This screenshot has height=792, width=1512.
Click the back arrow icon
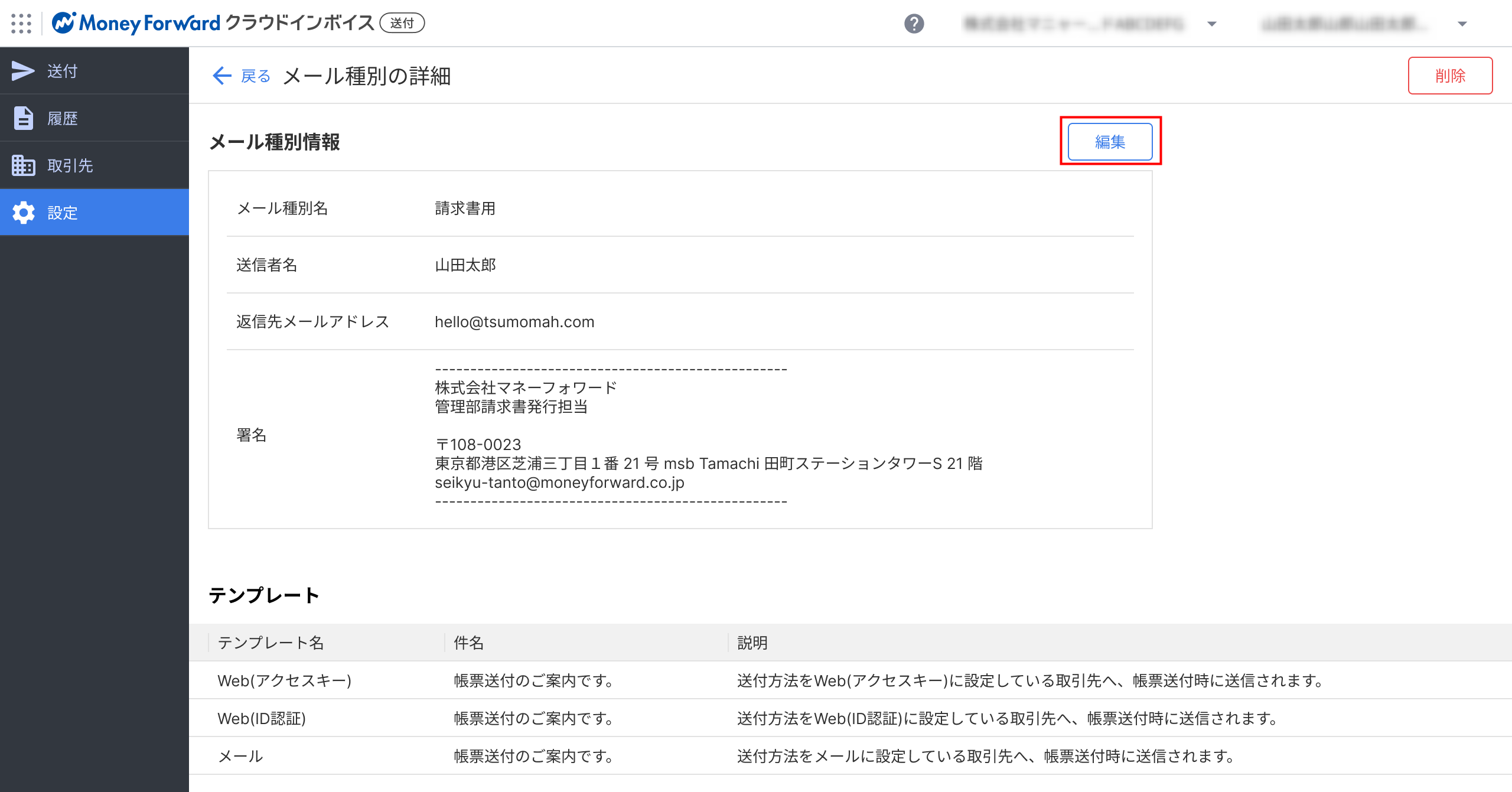pyautogui.click(x=221, y=76)
